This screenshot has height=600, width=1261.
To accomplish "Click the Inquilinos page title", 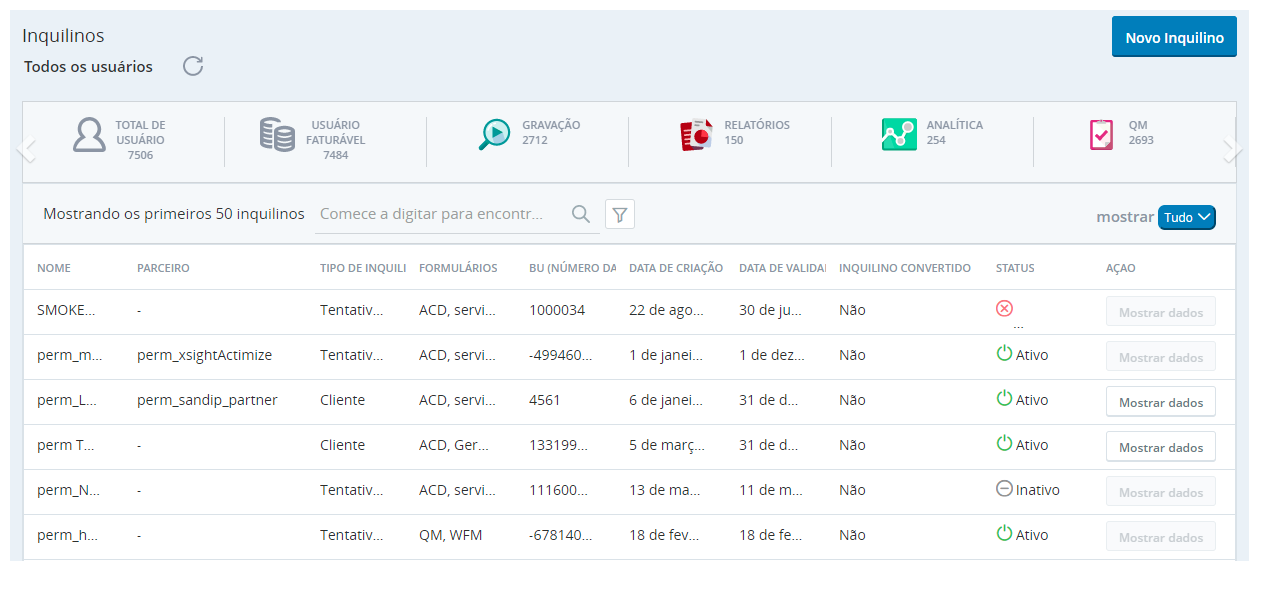I will pyautogui.click(x=63, y=36).
